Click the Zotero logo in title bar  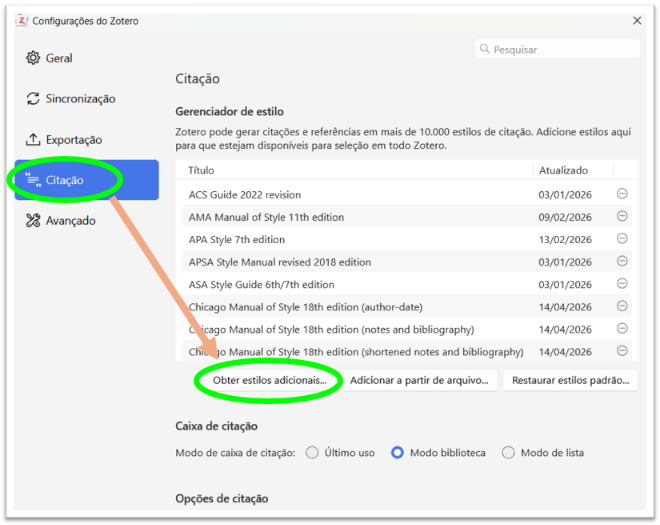21,21
